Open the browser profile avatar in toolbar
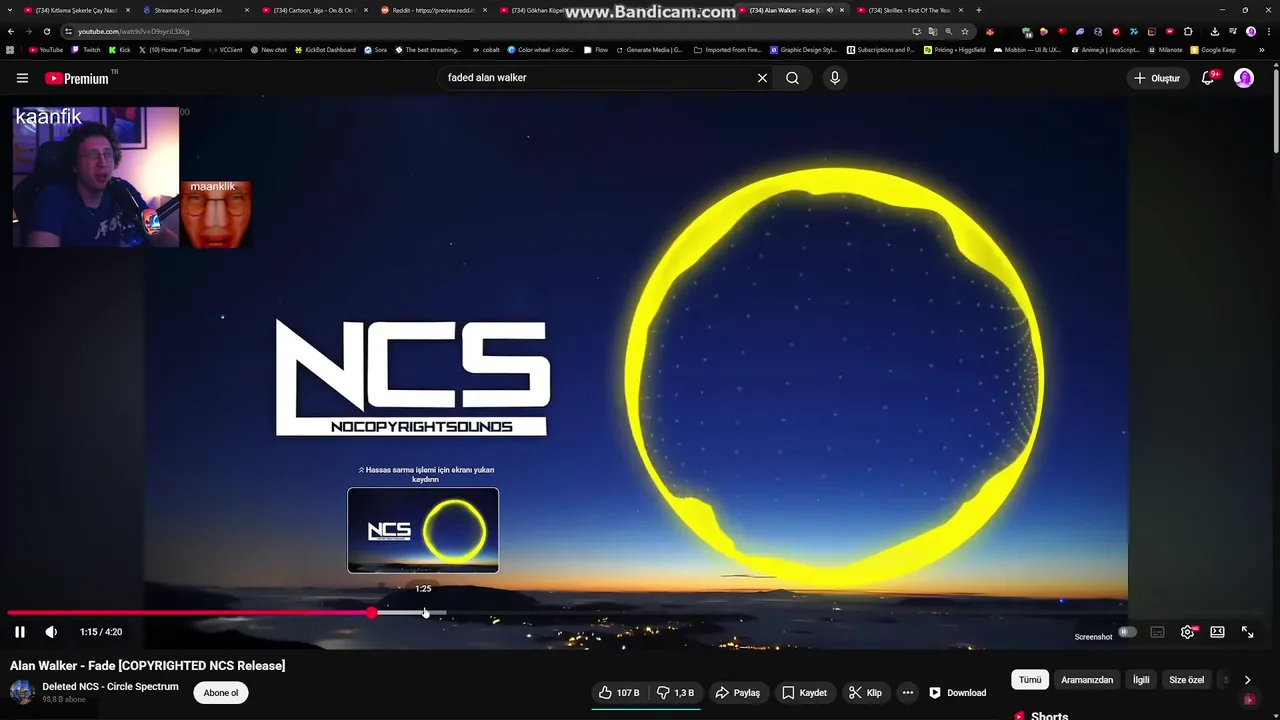 (x=1251, y=31)
